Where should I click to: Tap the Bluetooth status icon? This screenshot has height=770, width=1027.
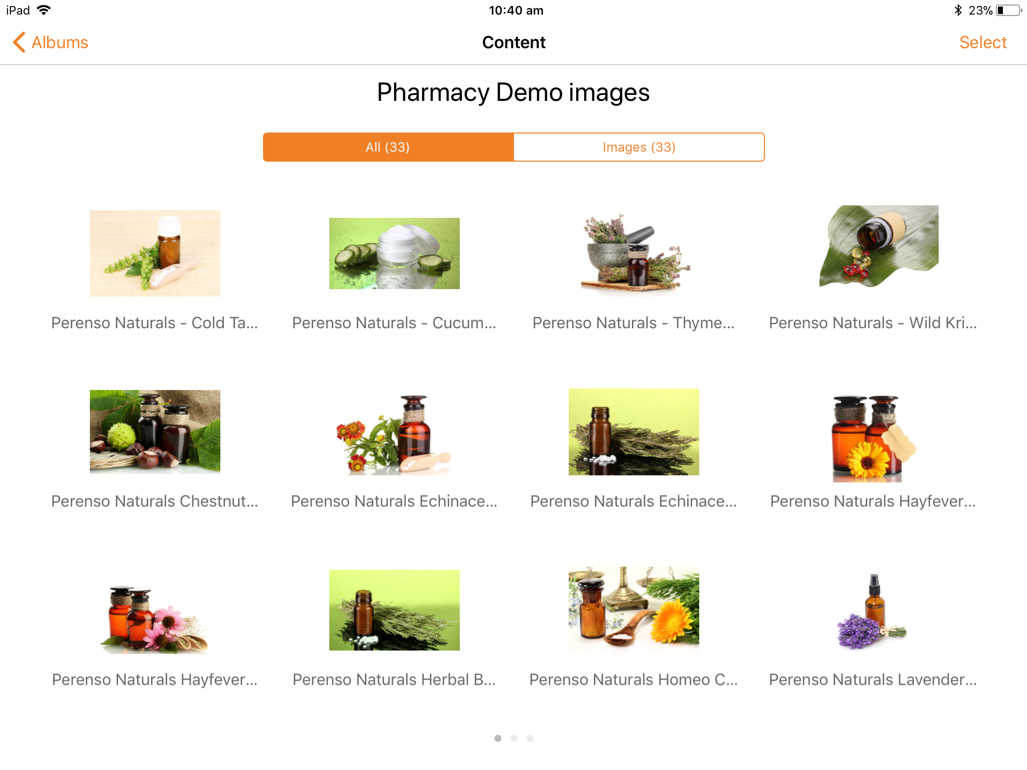(x=958, y=10)
